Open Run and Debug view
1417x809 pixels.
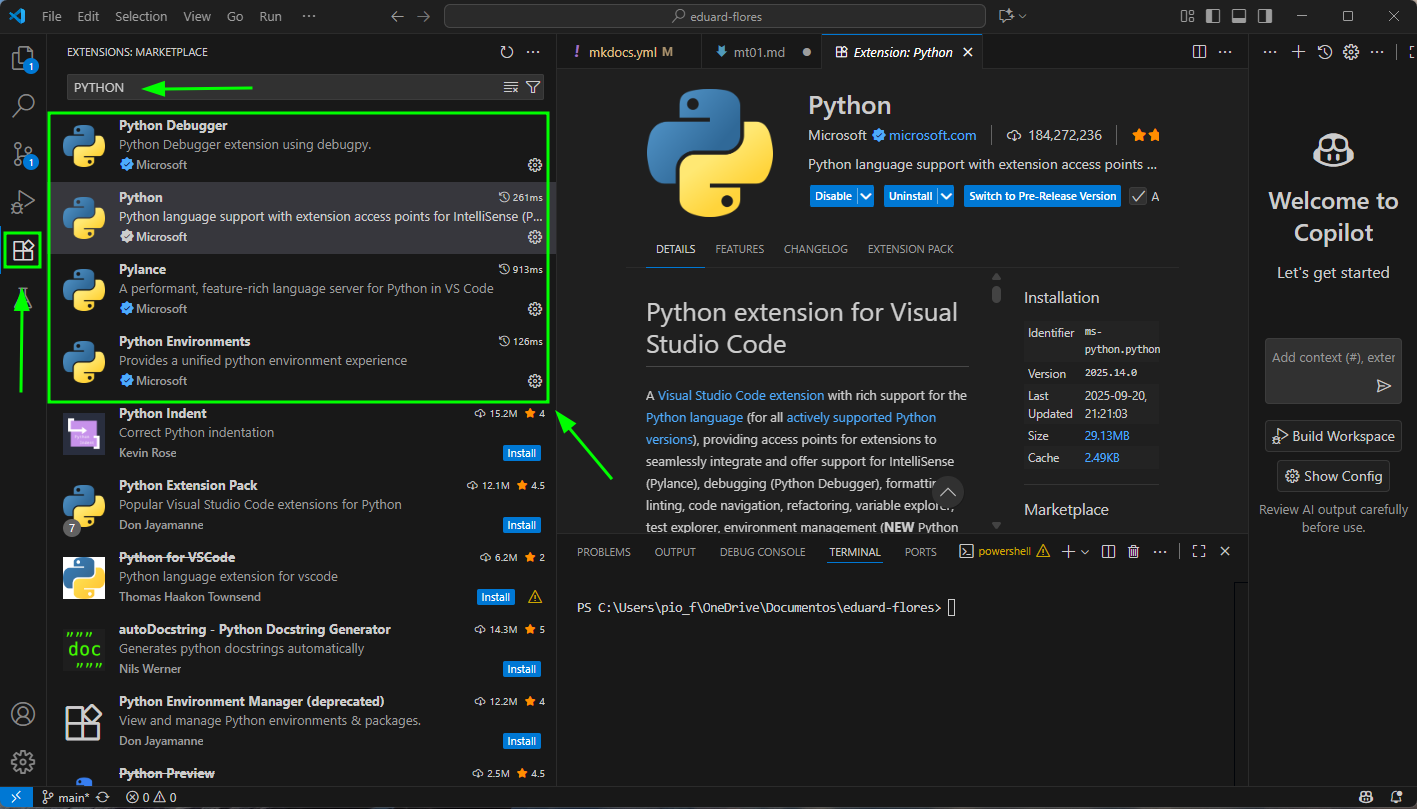[x=22, y=202]
